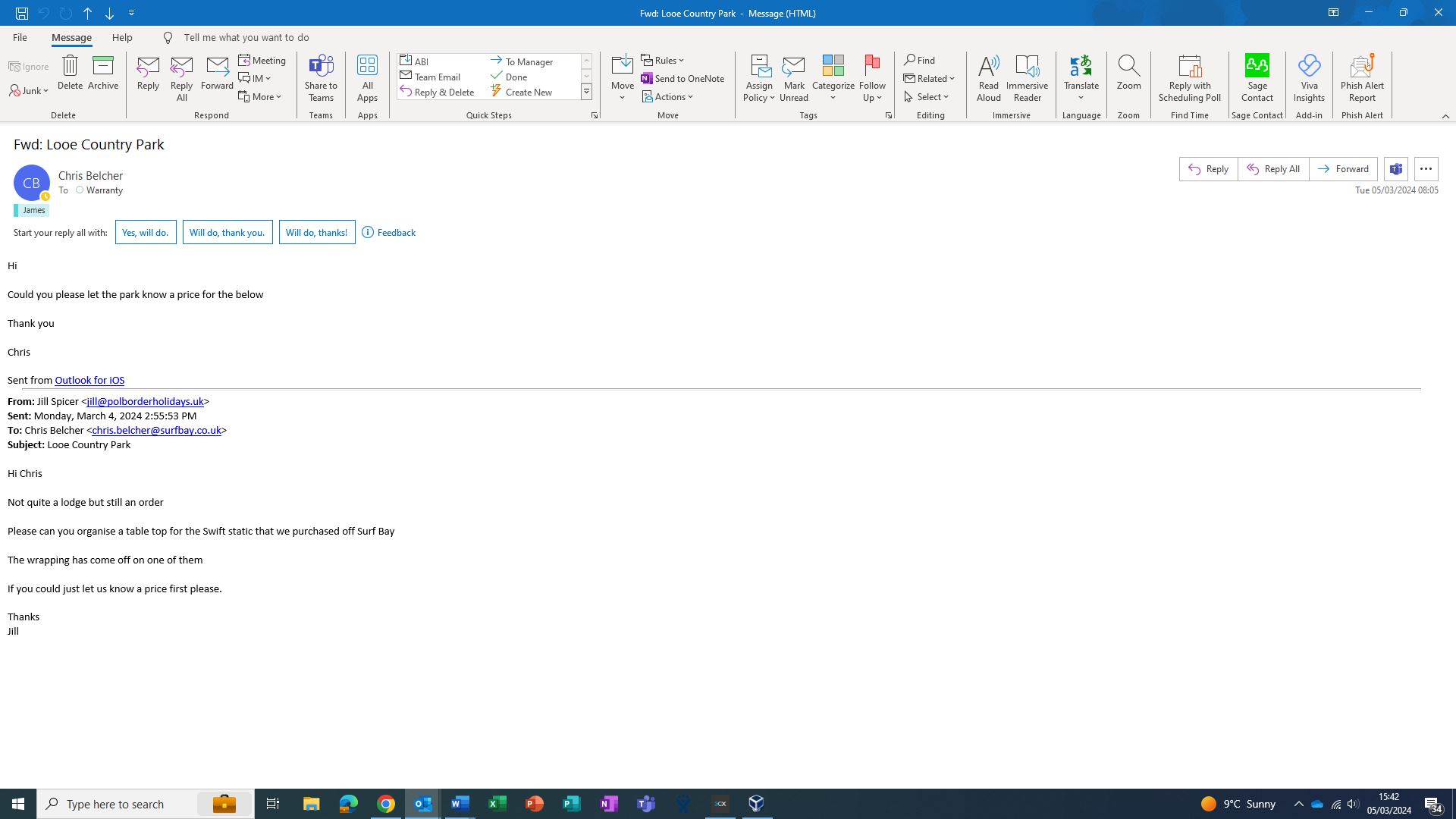Screen dimensions: 1456x819
Task: Click the Tell me what you want search box
Action: tap(246, 38)
